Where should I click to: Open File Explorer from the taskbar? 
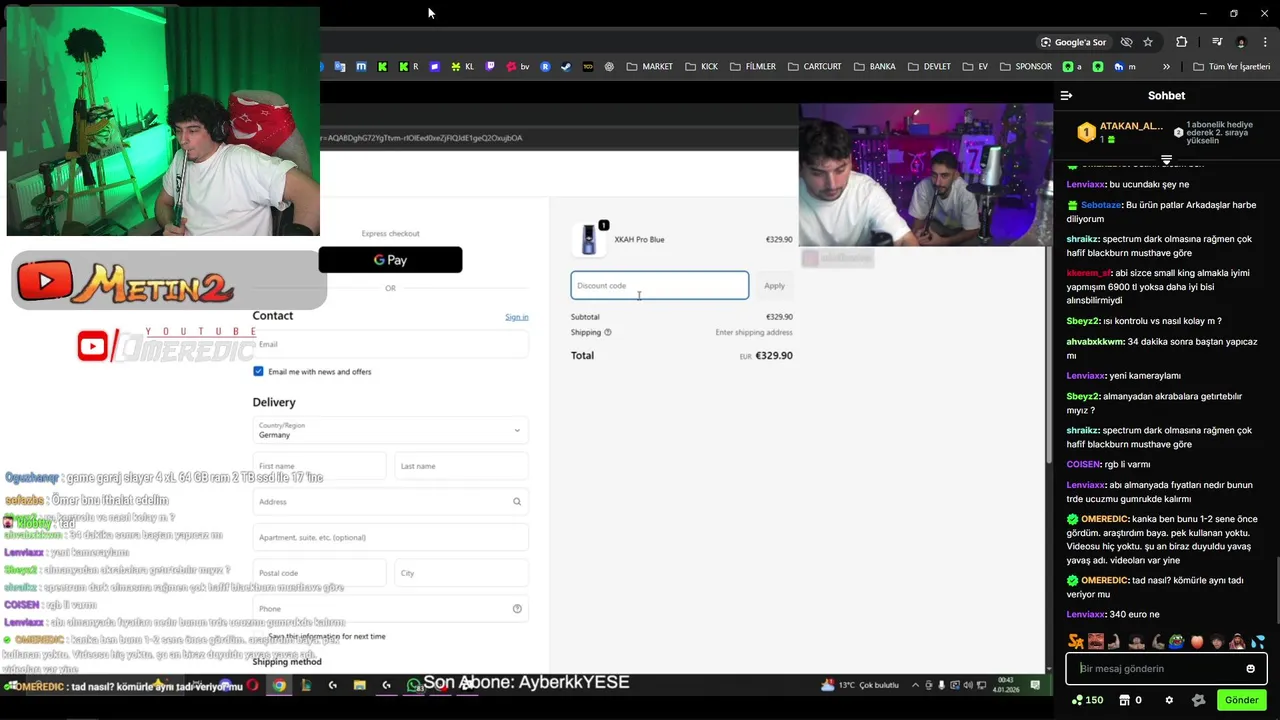click(x=359, y=685)
